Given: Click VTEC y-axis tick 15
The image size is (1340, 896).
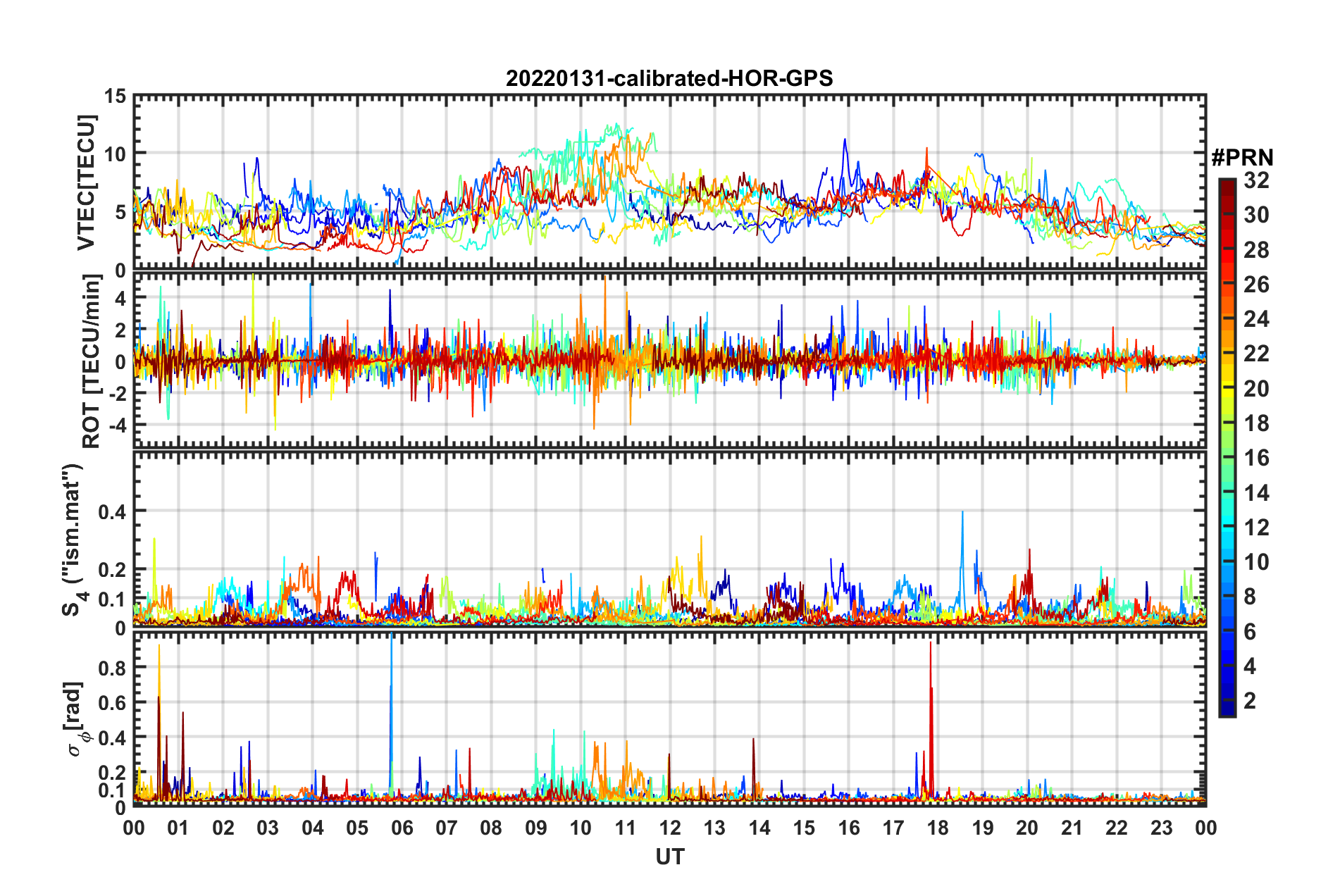Looking at the screenshot, I should (115, 96).
